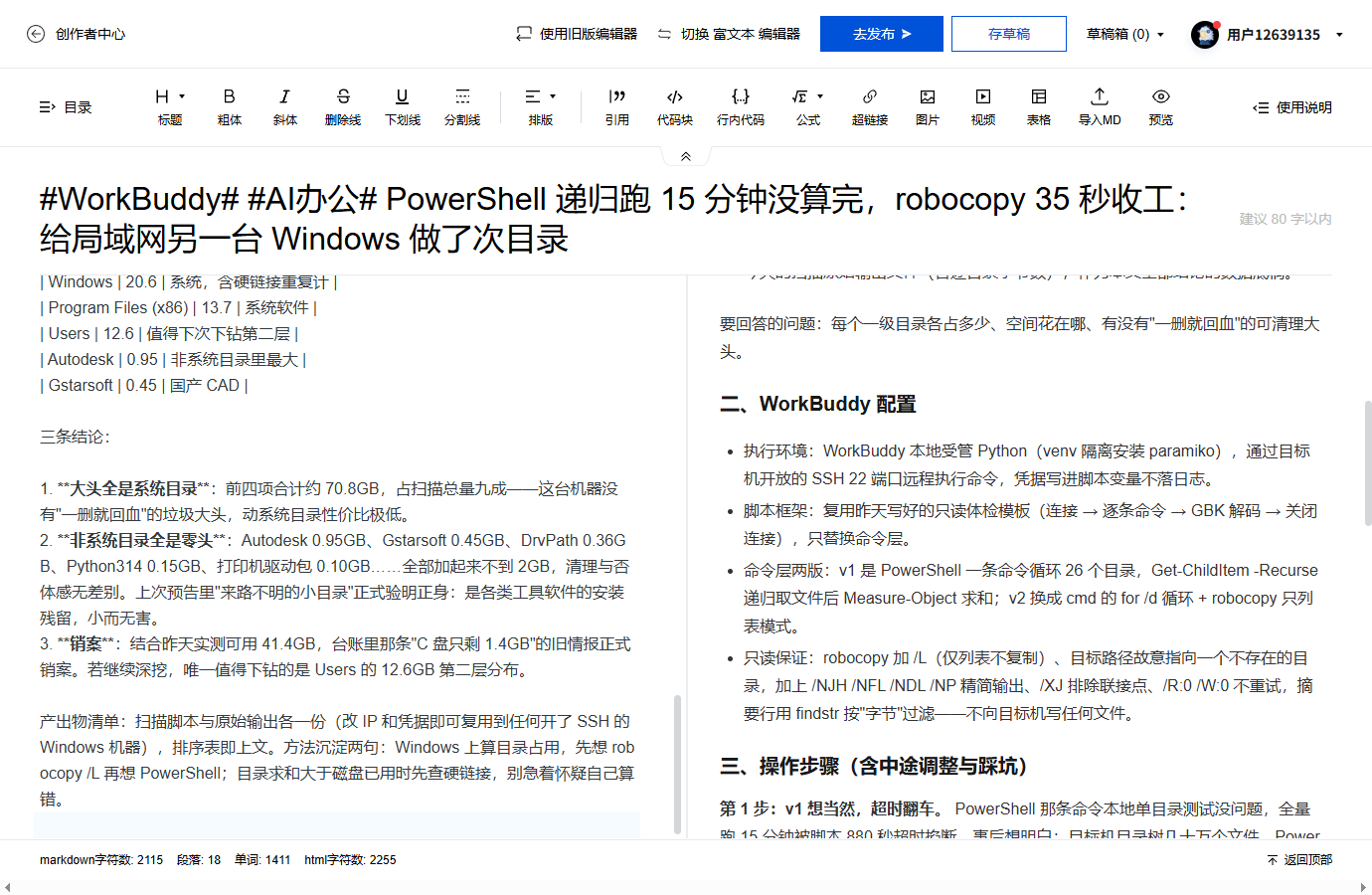Apply italic (斜体) formatting

coord(285,107)
